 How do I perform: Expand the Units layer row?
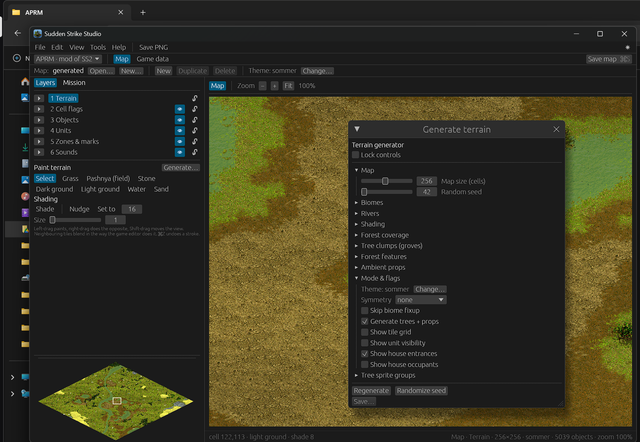39,131
